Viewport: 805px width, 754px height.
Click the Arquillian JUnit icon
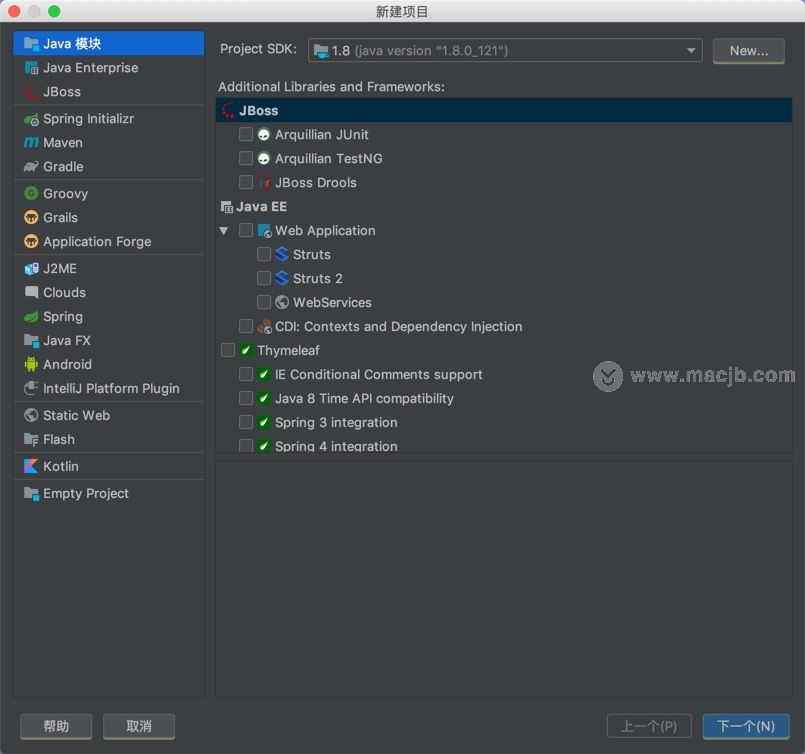click(x=264, y=135)
